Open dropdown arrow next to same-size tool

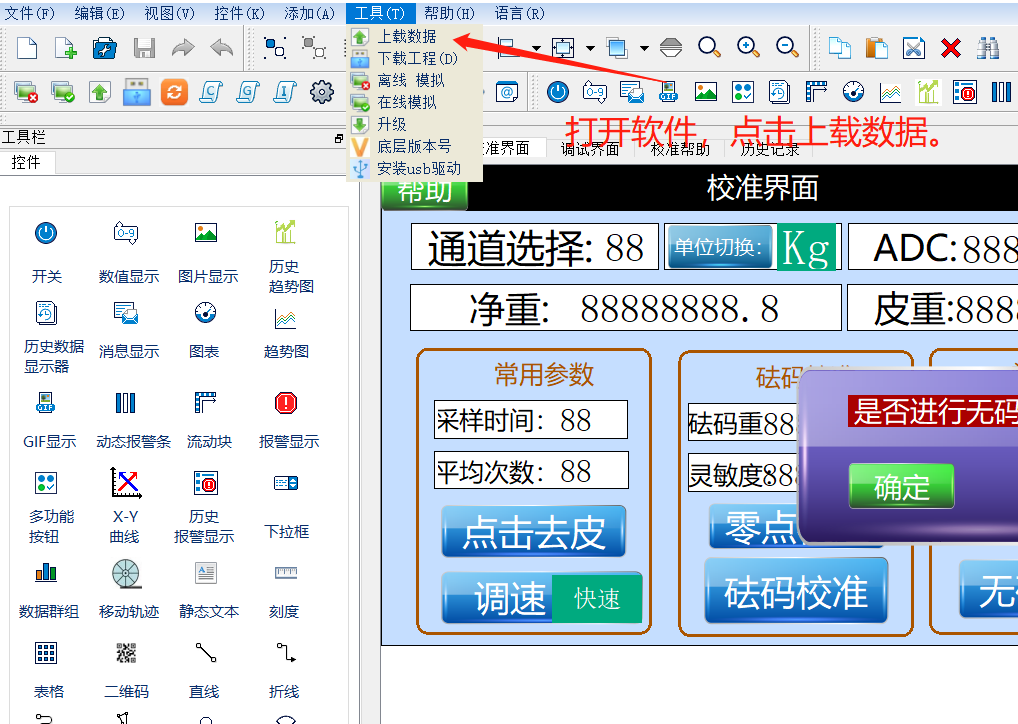pos(590,47)
